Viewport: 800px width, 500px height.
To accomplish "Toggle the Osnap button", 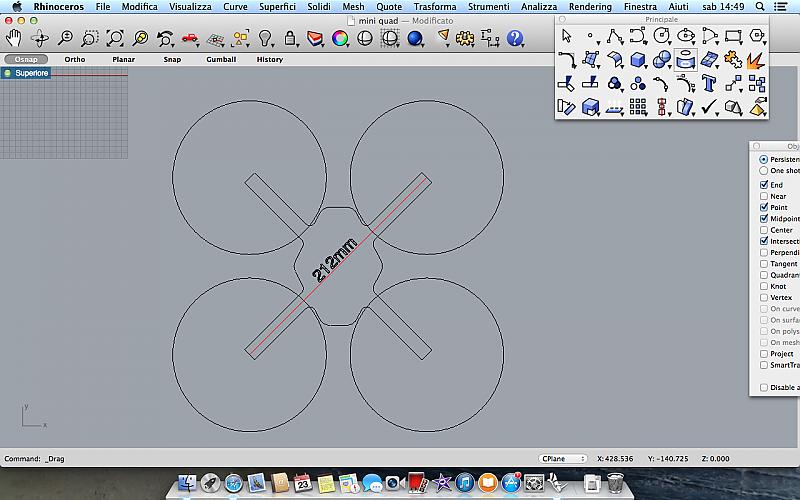I will (26, 59).
